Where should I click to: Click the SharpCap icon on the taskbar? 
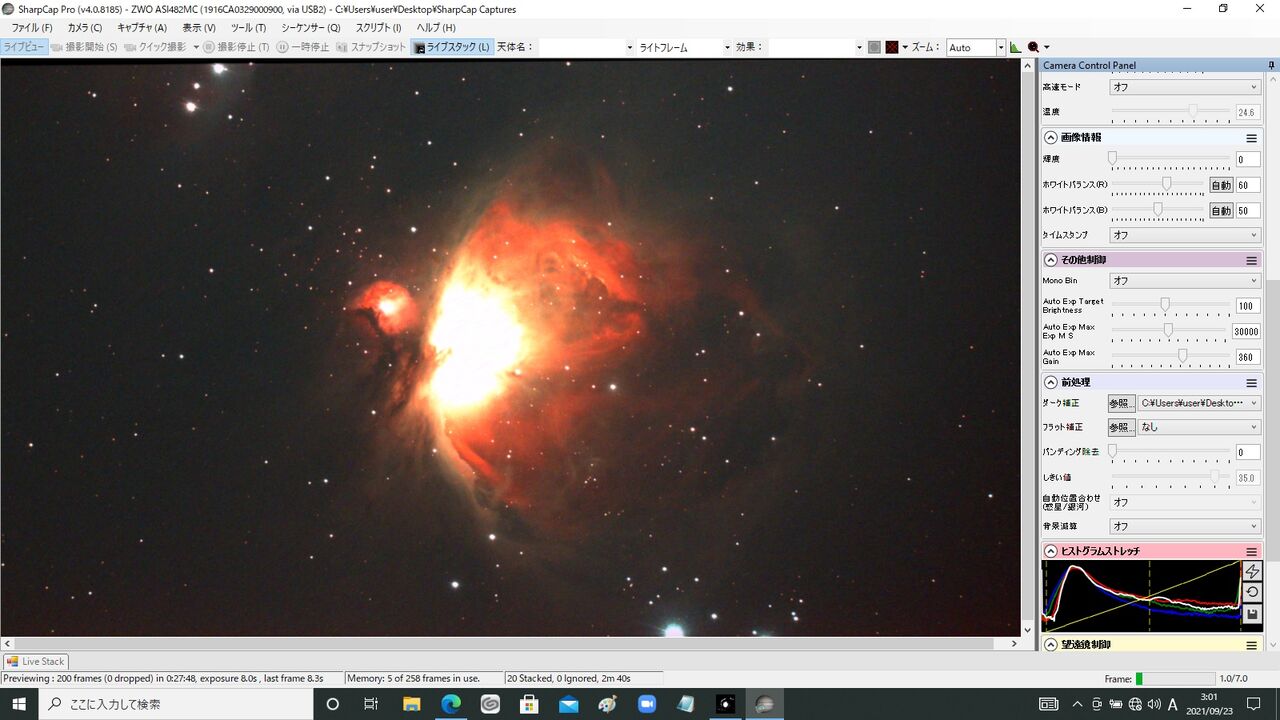coord(764,704)
